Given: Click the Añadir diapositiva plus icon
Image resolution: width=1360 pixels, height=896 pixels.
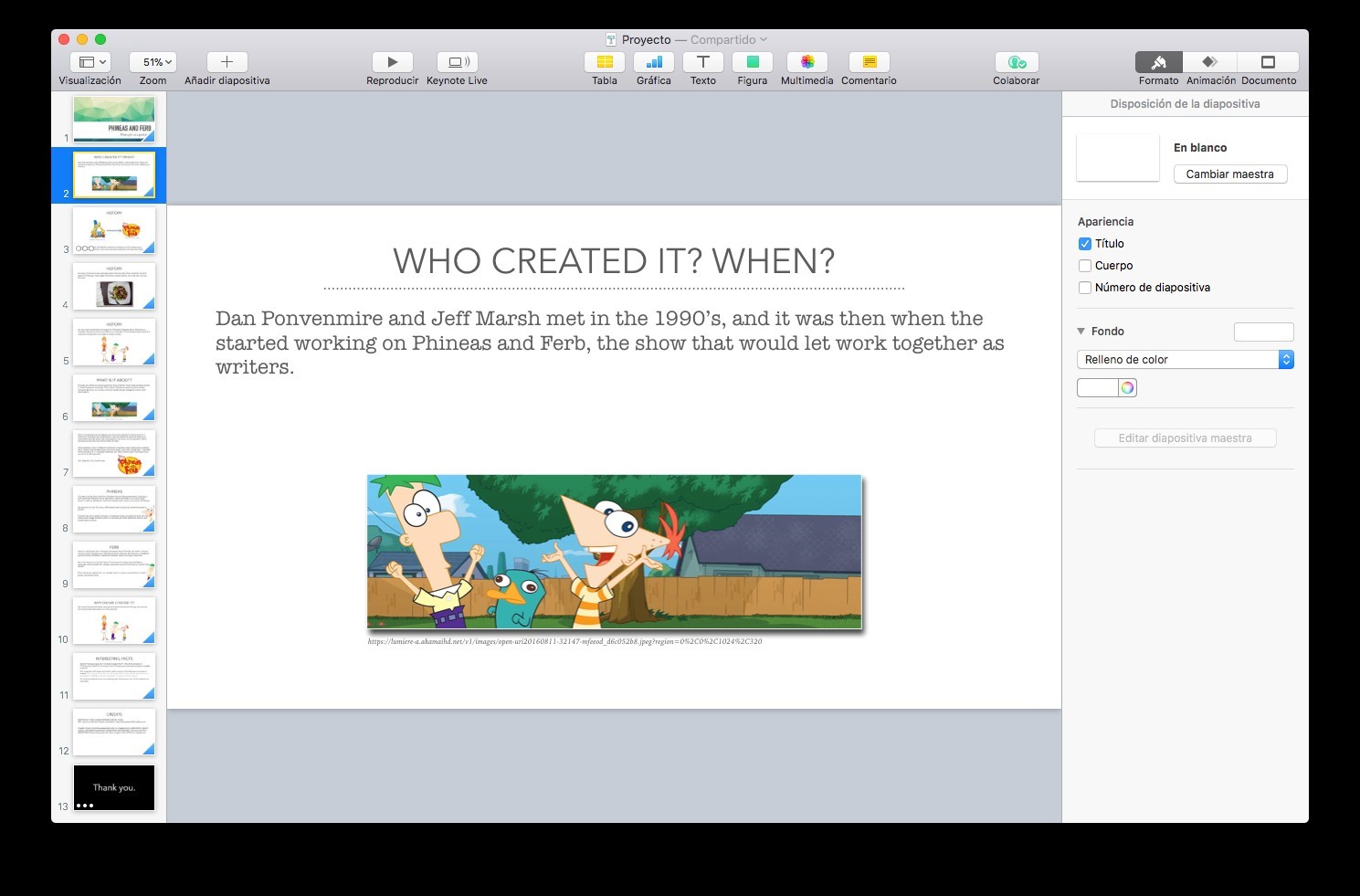Looking at the screenshot, I should [227, 62].
